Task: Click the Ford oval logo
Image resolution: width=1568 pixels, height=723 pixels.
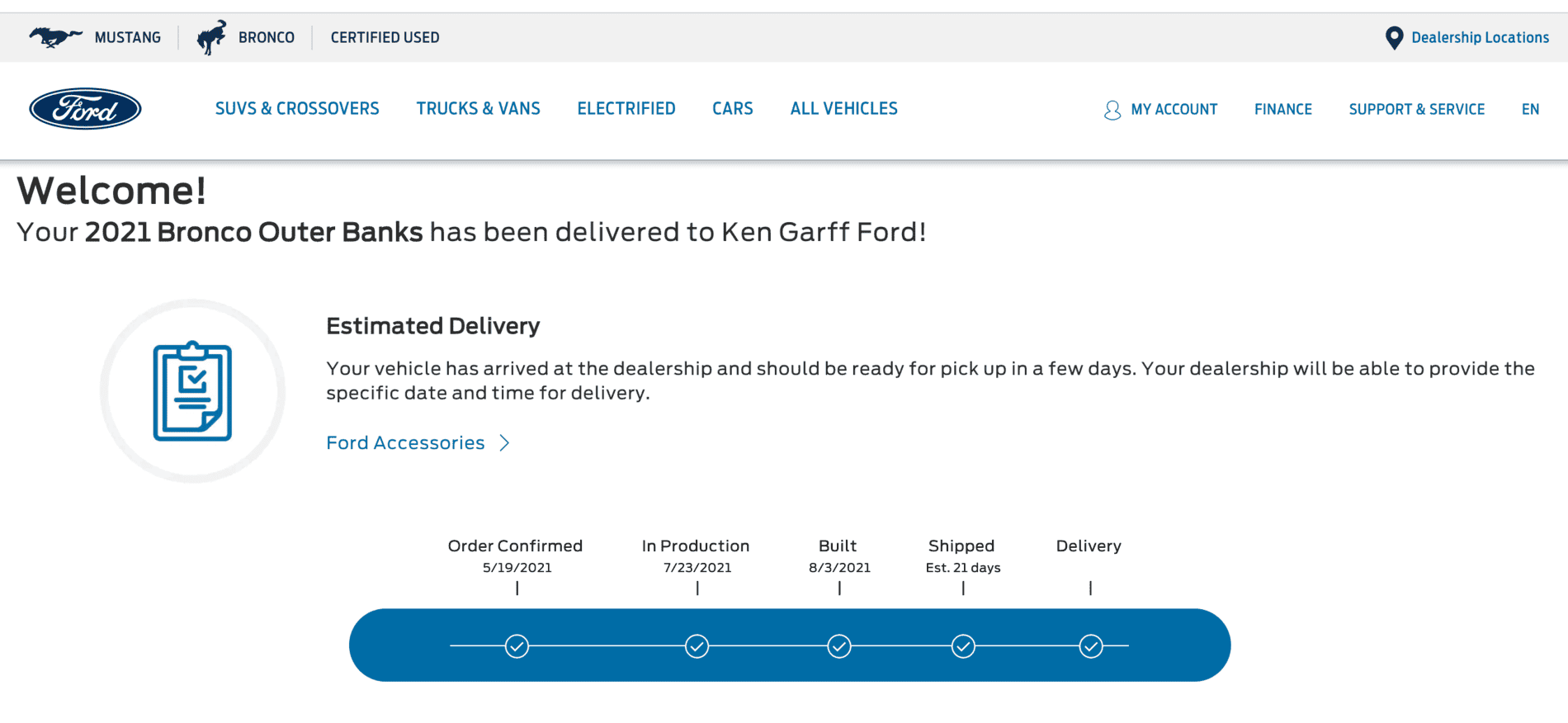Action: (85, 109)
